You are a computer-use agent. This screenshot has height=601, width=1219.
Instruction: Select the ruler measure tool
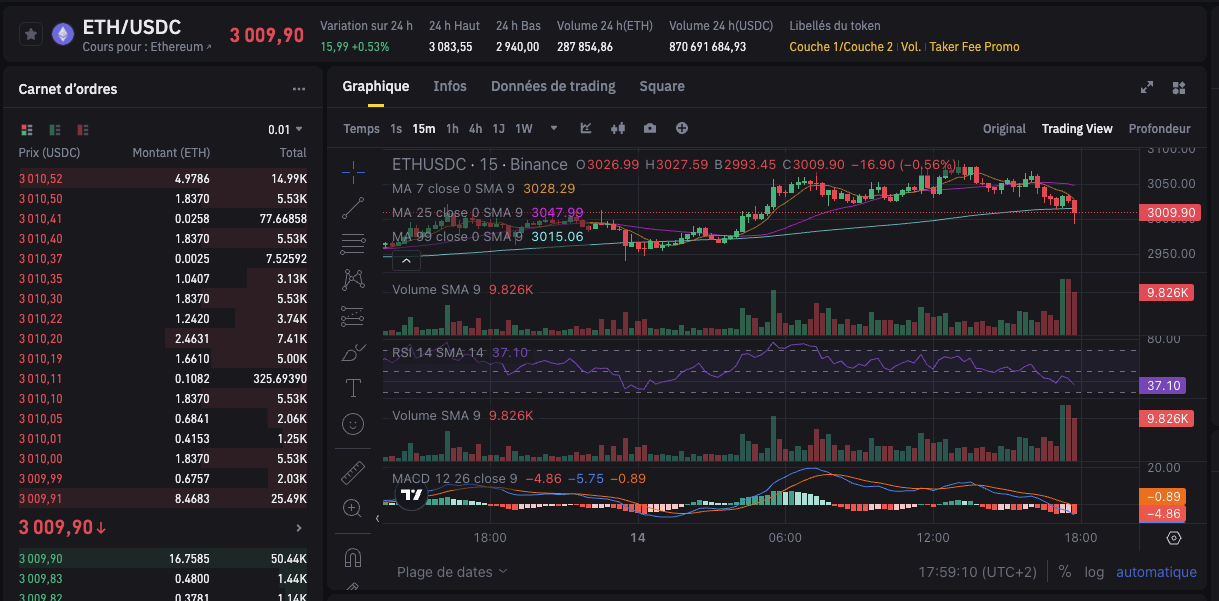pyautogui.click(x=353, y=472)
